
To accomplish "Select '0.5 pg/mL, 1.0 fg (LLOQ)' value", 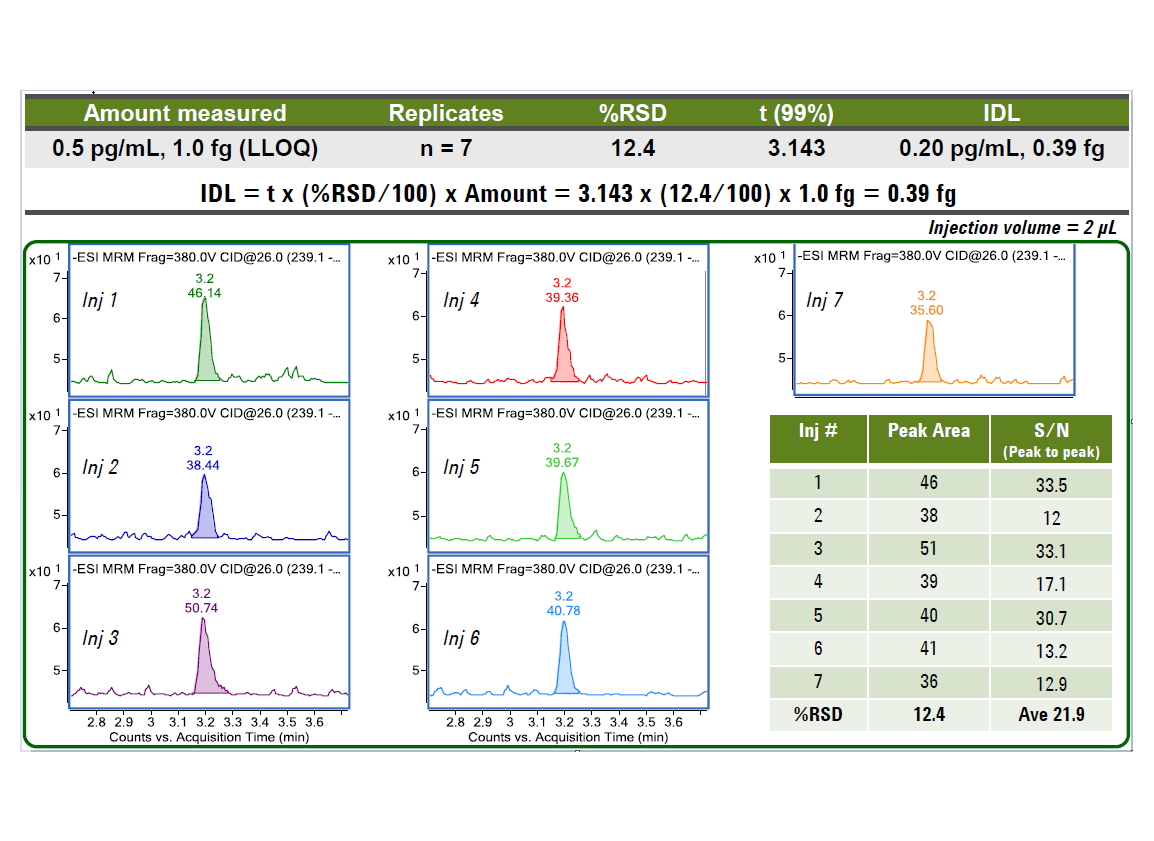I will coord(185,149).
